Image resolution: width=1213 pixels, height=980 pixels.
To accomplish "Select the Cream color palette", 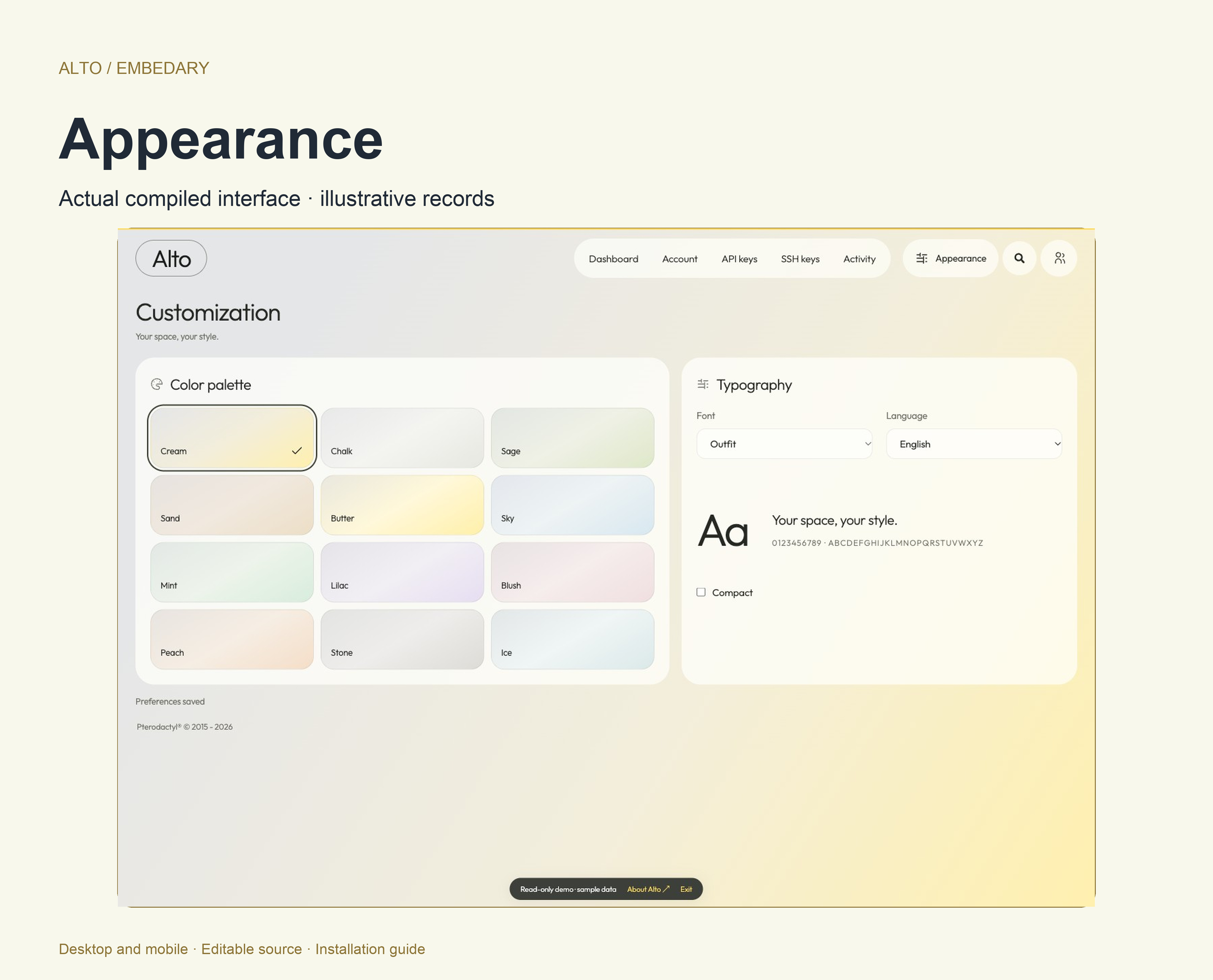I will tap(232, 437).
